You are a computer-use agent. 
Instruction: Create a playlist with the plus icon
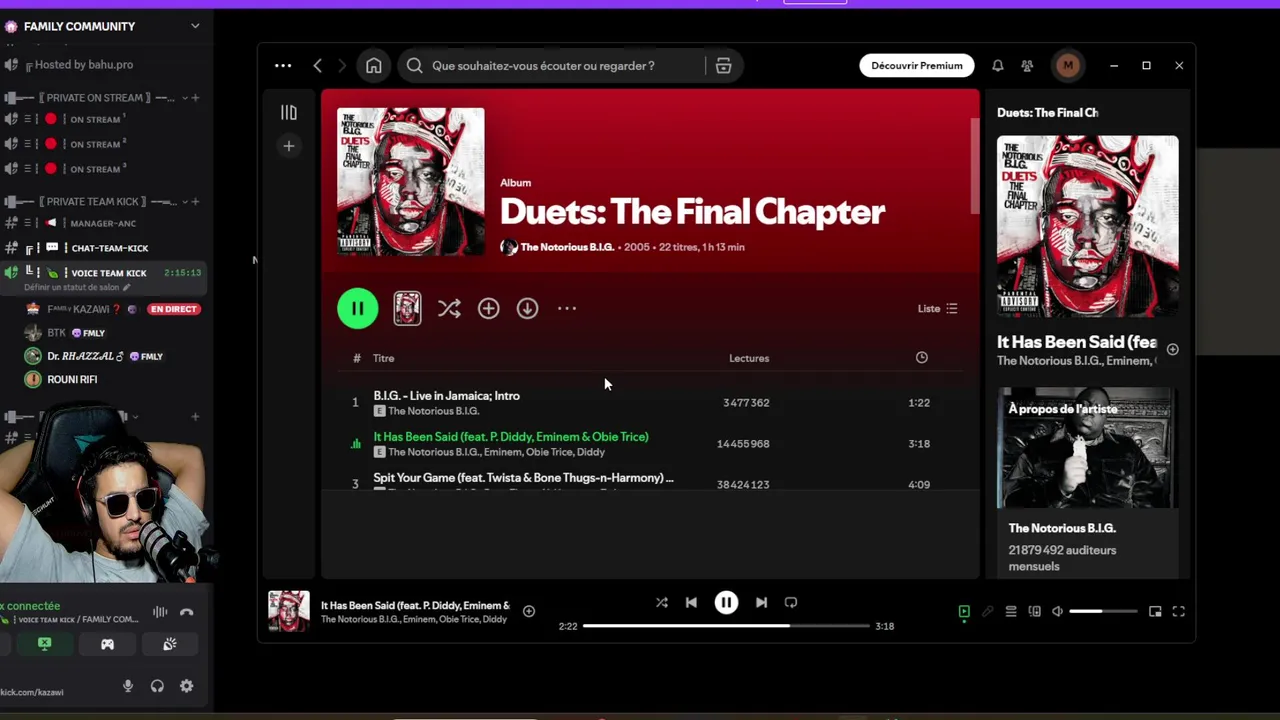(x=289, y=146)
